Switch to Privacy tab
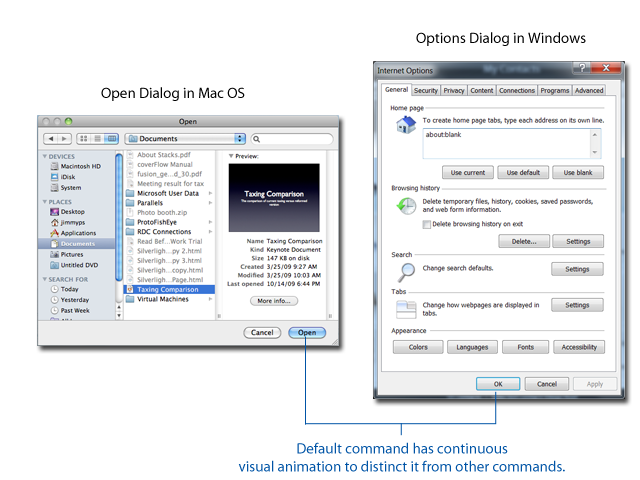The width and height of the screenshot is (640, 480). pyautogui.click(x=454, y=91)
